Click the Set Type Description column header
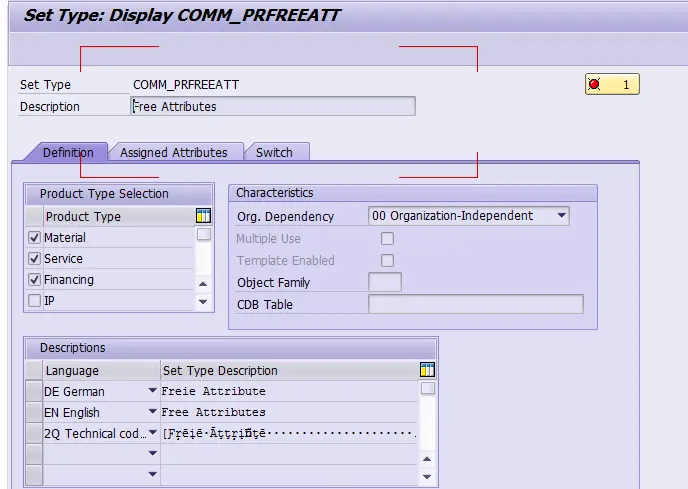 [290, 370]
